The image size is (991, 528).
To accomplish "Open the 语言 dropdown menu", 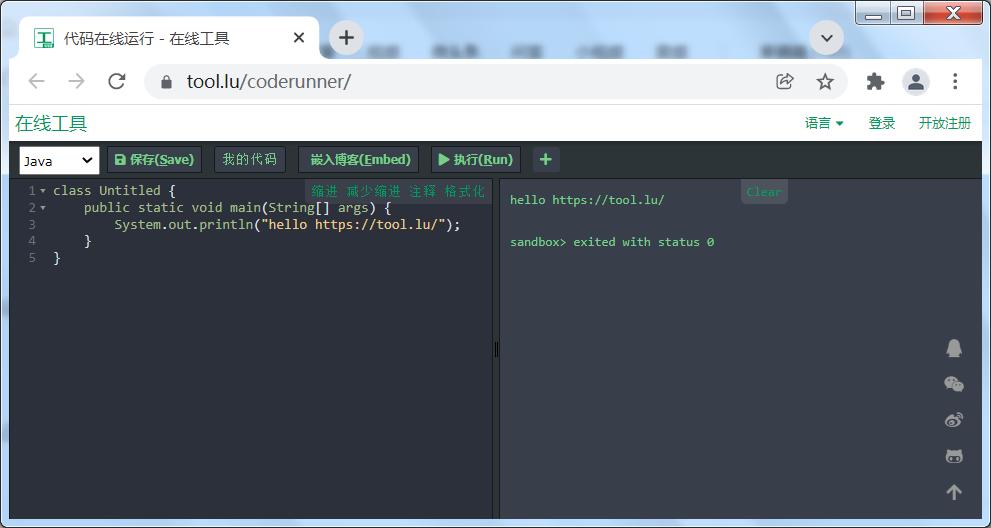I will click(x=824, y=123).
